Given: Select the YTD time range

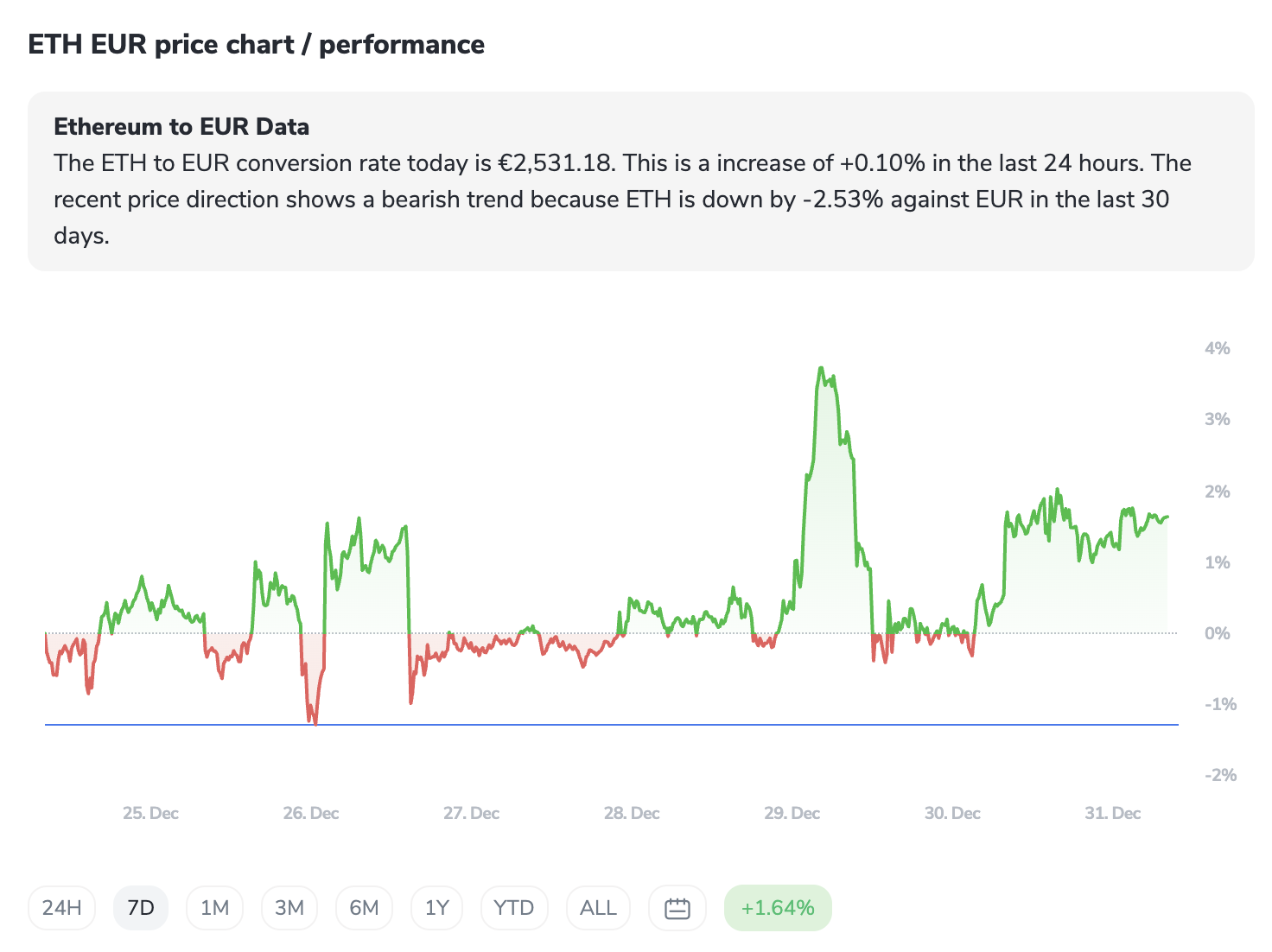Looking at the screenshot, I should pos(514,908).
